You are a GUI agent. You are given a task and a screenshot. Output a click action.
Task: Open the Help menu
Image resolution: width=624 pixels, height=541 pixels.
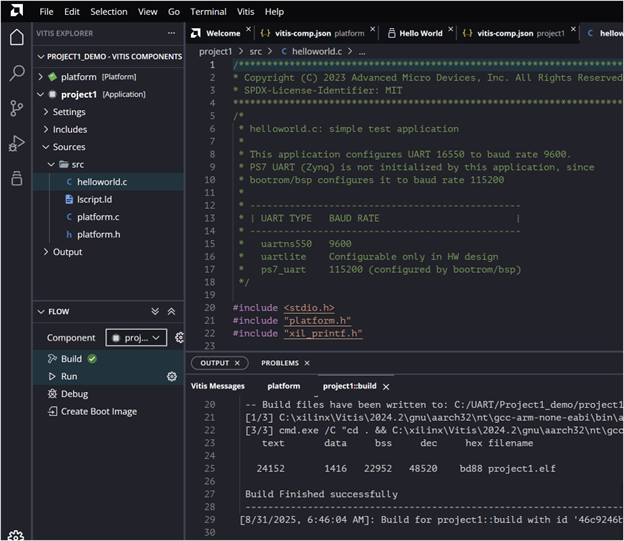coord(274,12)
